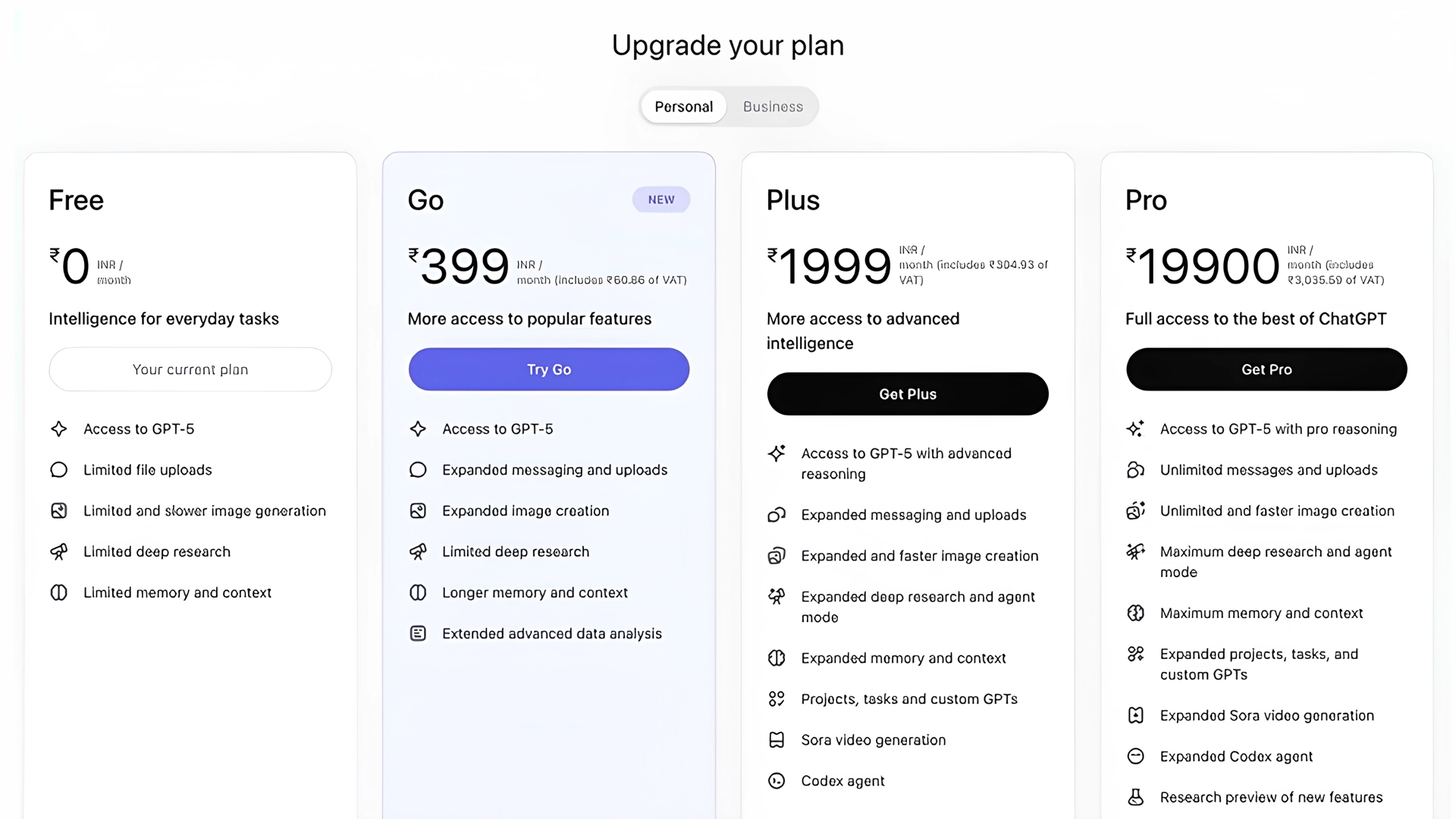
Task: Click the Expanded Codex agent icon in Pro
Action: [1135, 756]
